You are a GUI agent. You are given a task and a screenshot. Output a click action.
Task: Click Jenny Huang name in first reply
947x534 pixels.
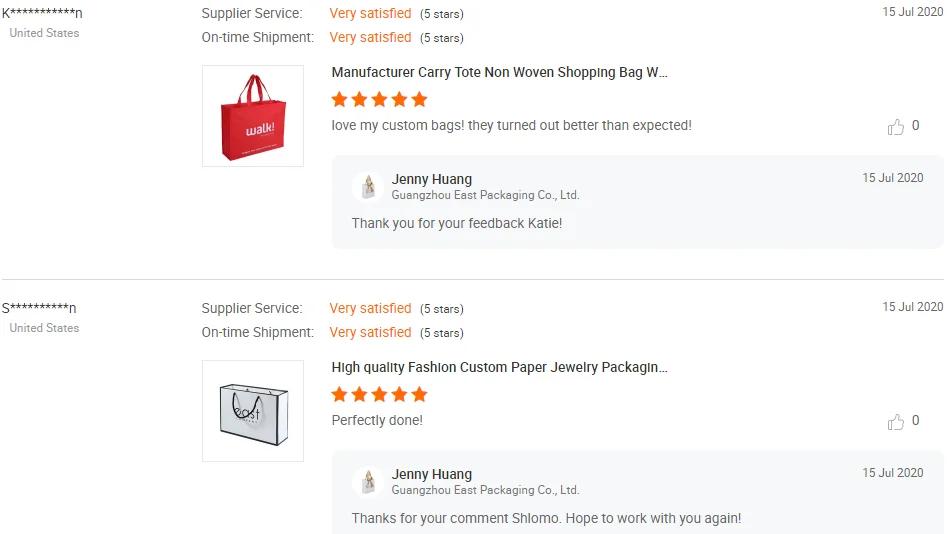pyautogui.click(x=432, y=180)
